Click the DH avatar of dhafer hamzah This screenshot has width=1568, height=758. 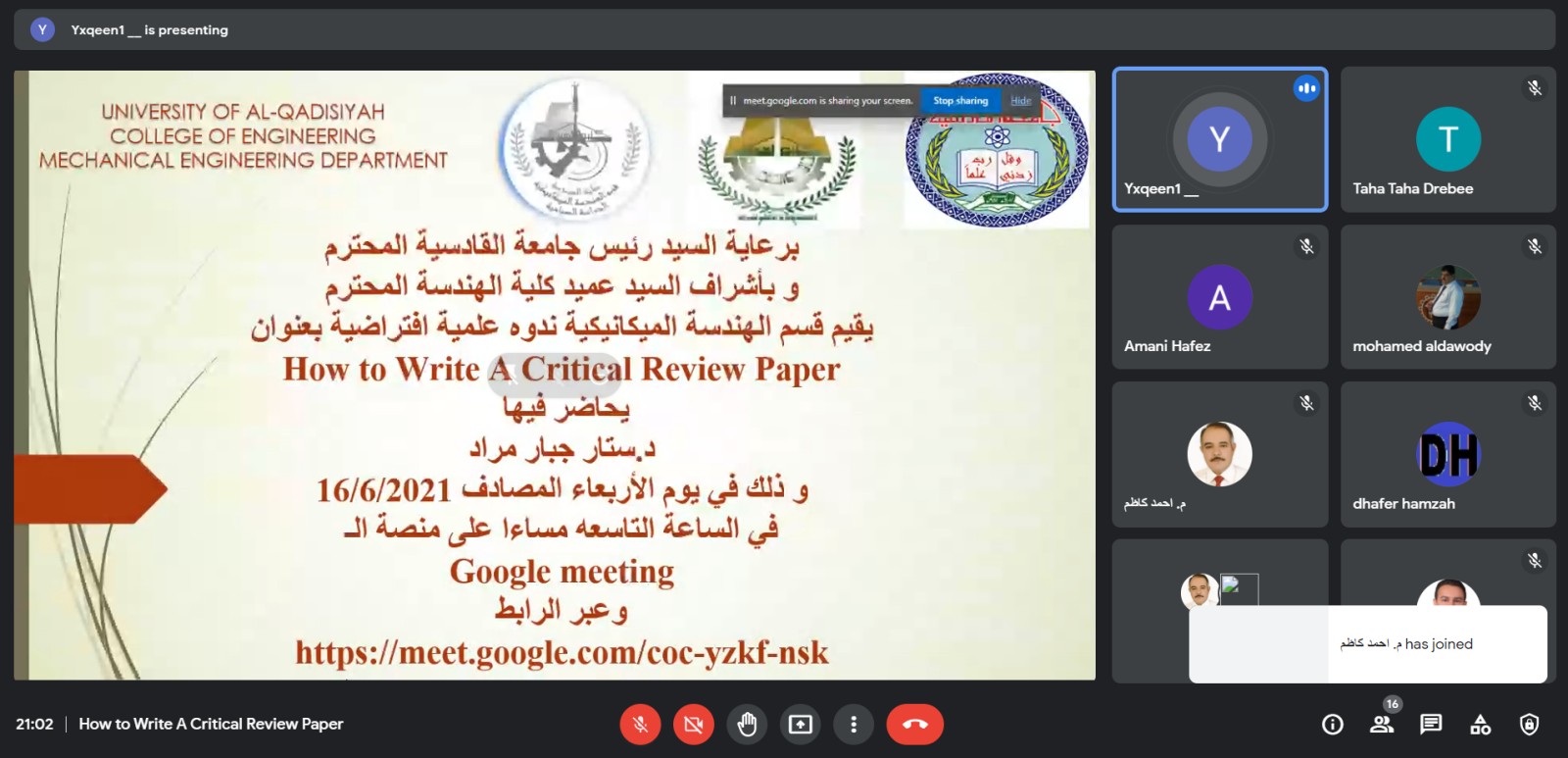pos(1448,454)
